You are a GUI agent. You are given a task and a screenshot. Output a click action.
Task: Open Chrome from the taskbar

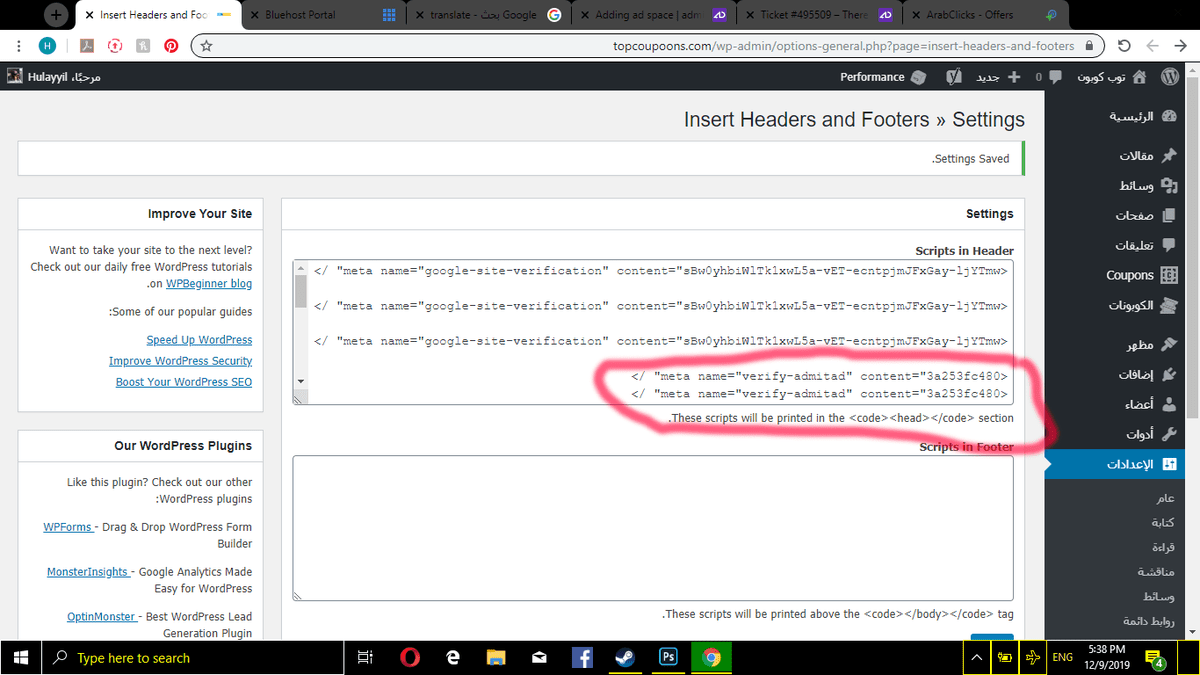(x=712, y=657)
